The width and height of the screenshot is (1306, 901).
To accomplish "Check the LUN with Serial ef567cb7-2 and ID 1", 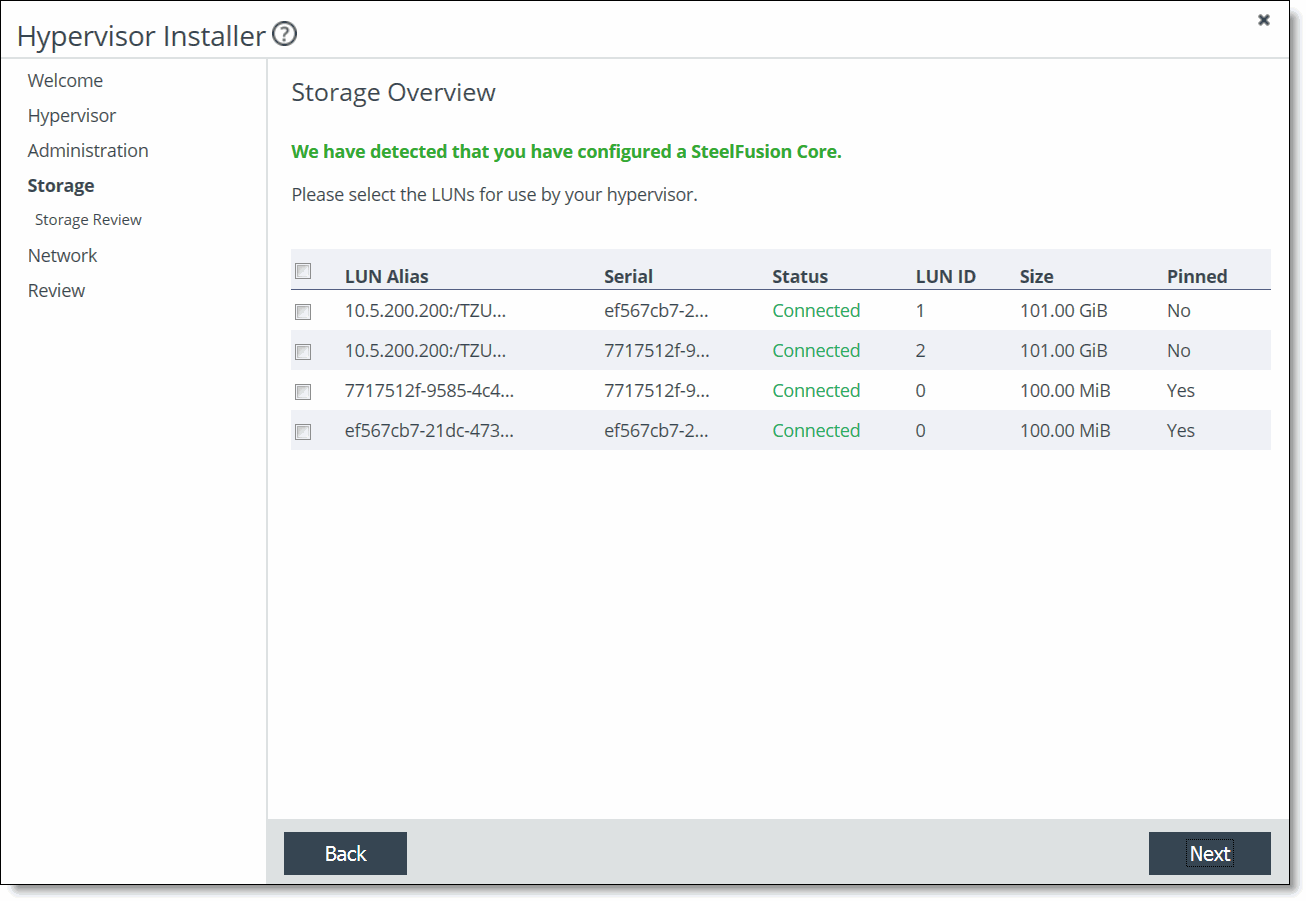I will pyautogui.click(x=303, y=311).
